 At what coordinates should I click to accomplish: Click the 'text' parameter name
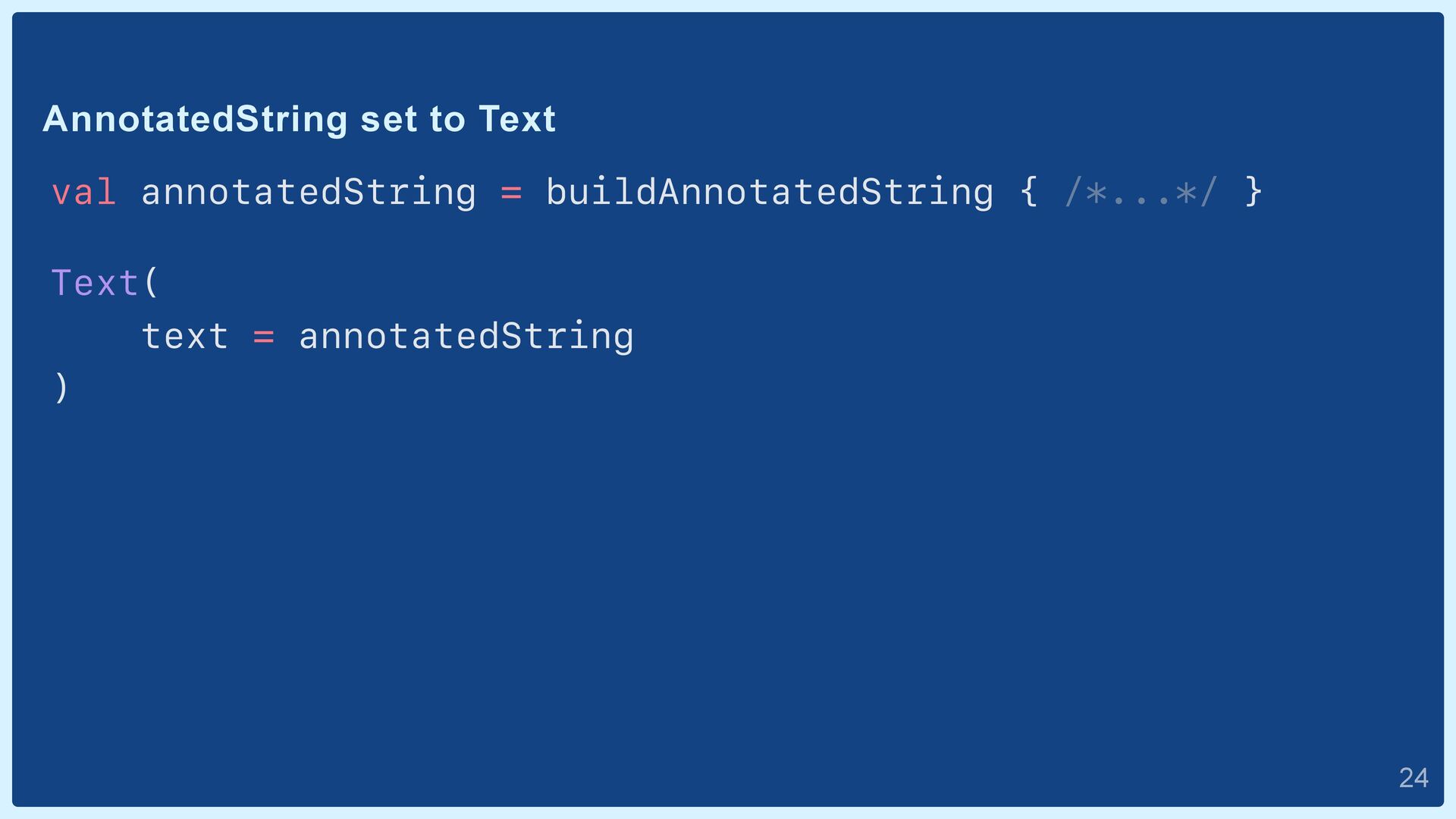pyautogui.click(x=184, y=336)
